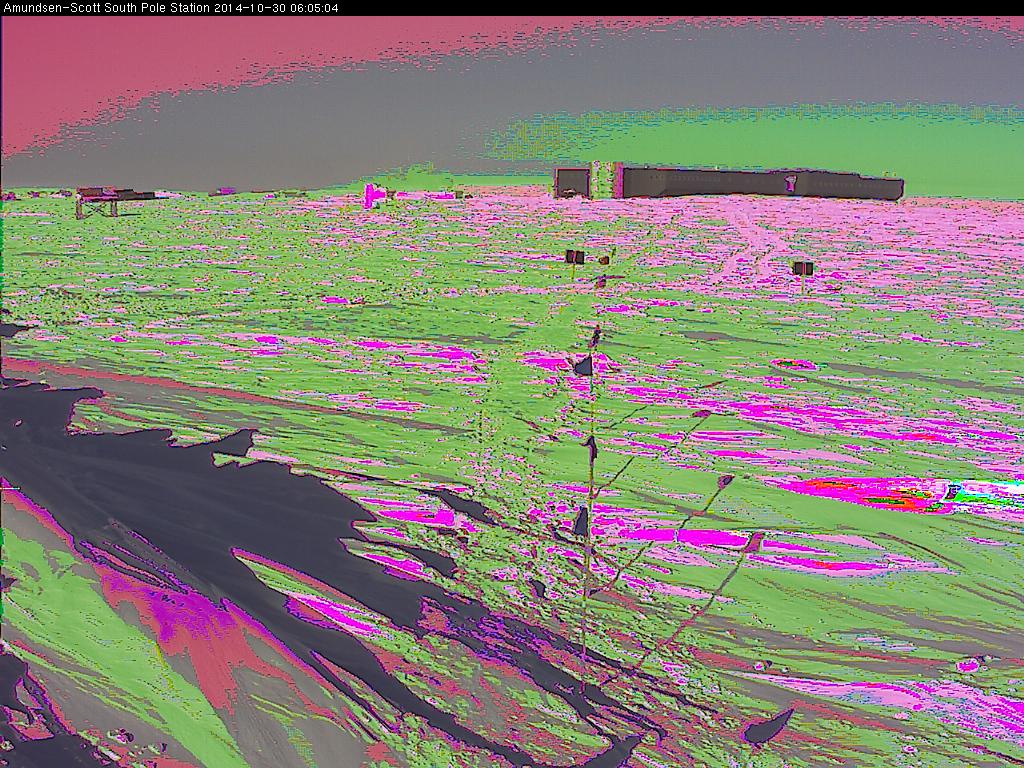Click the lowest dark flag on the pole line
Image resolution: width=1024 pixels, height=768 pixels.
point(581,521)
